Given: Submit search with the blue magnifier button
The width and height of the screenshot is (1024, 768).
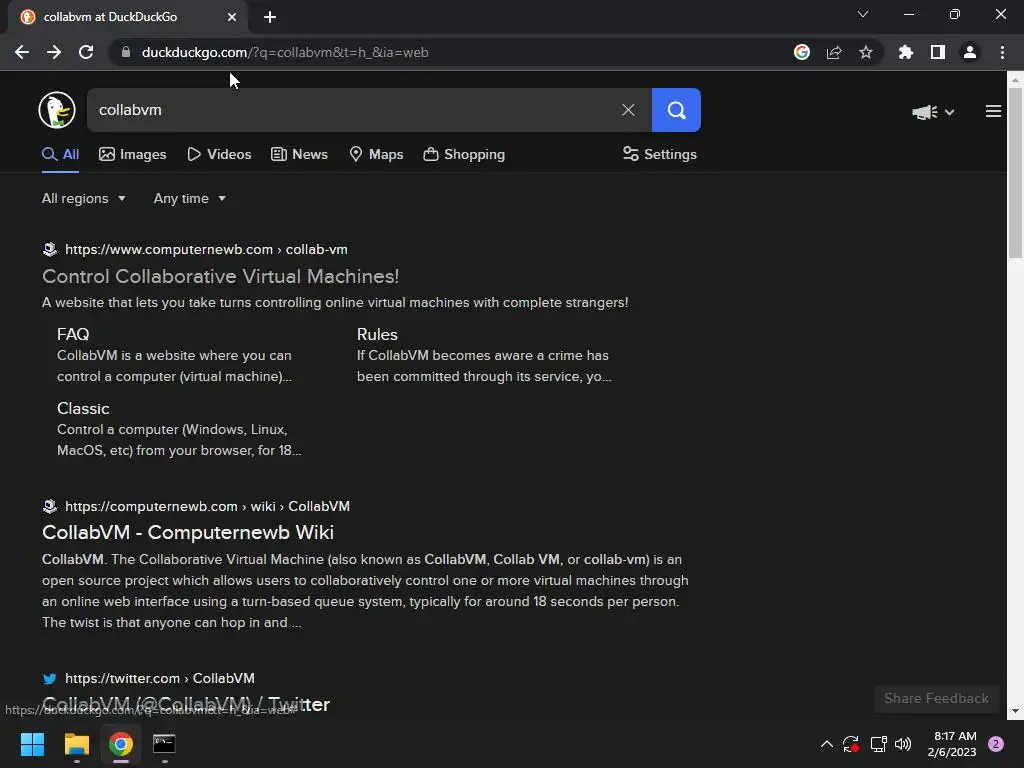Looking at the screenshot, I should click(677, 110).
